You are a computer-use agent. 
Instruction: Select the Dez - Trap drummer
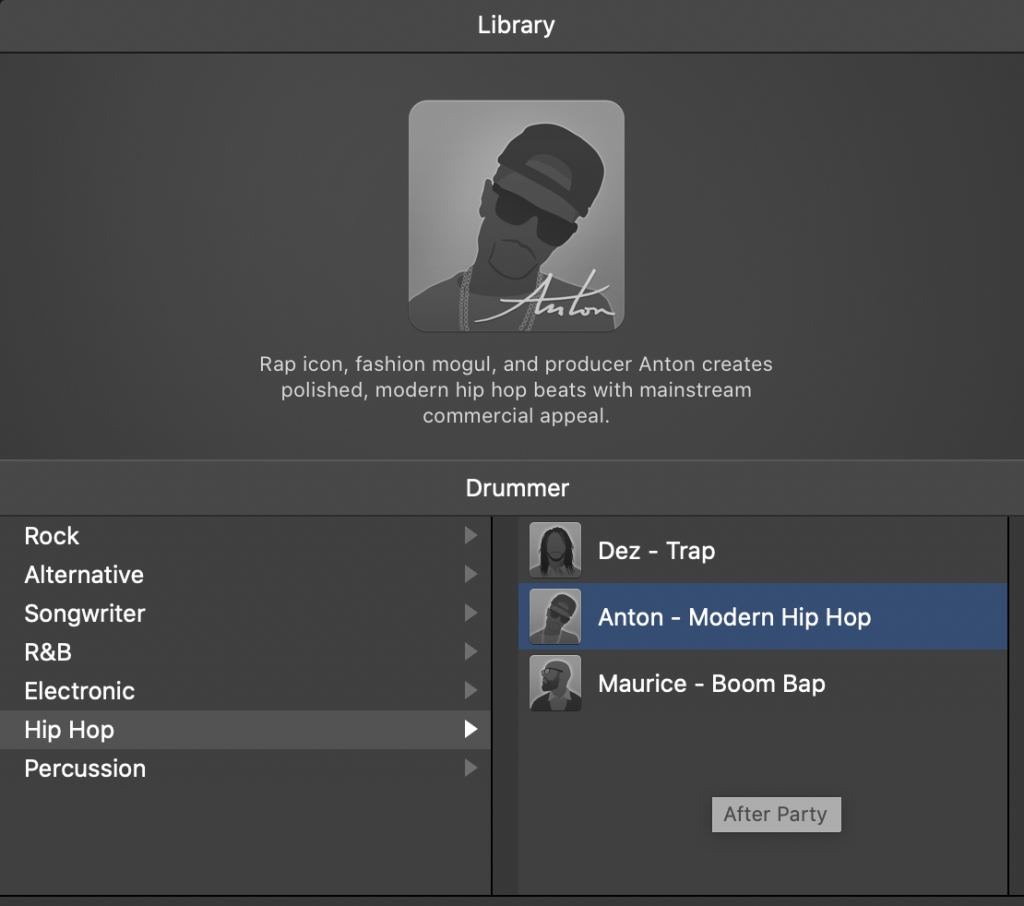(x=700, y=550)
